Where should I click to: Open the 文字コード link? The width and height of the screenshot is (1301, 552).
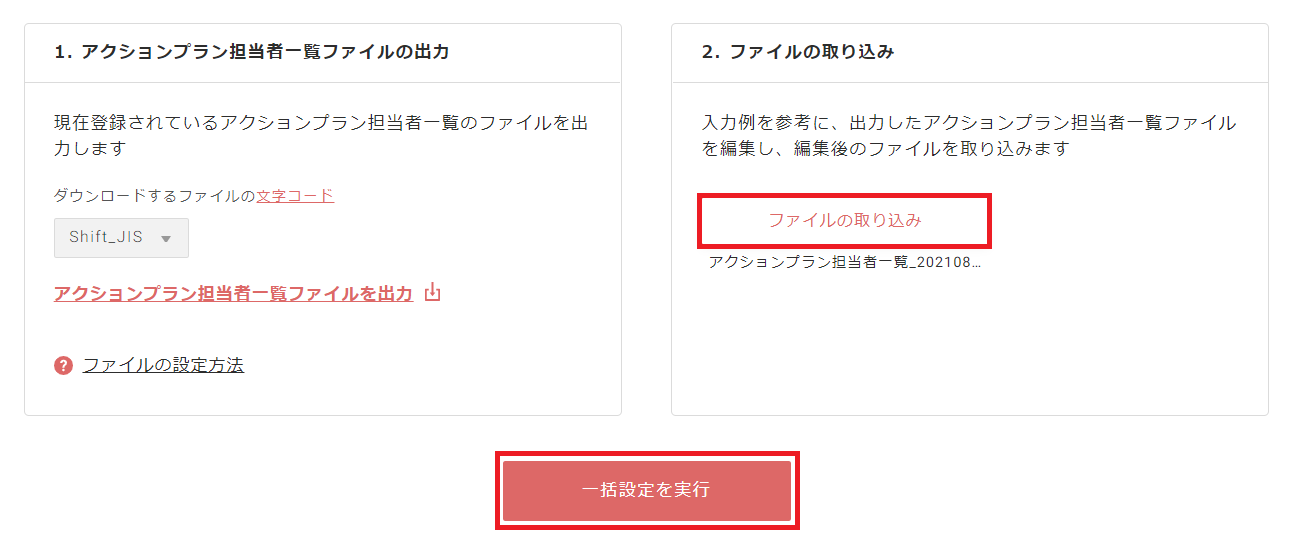pos(295,196)
